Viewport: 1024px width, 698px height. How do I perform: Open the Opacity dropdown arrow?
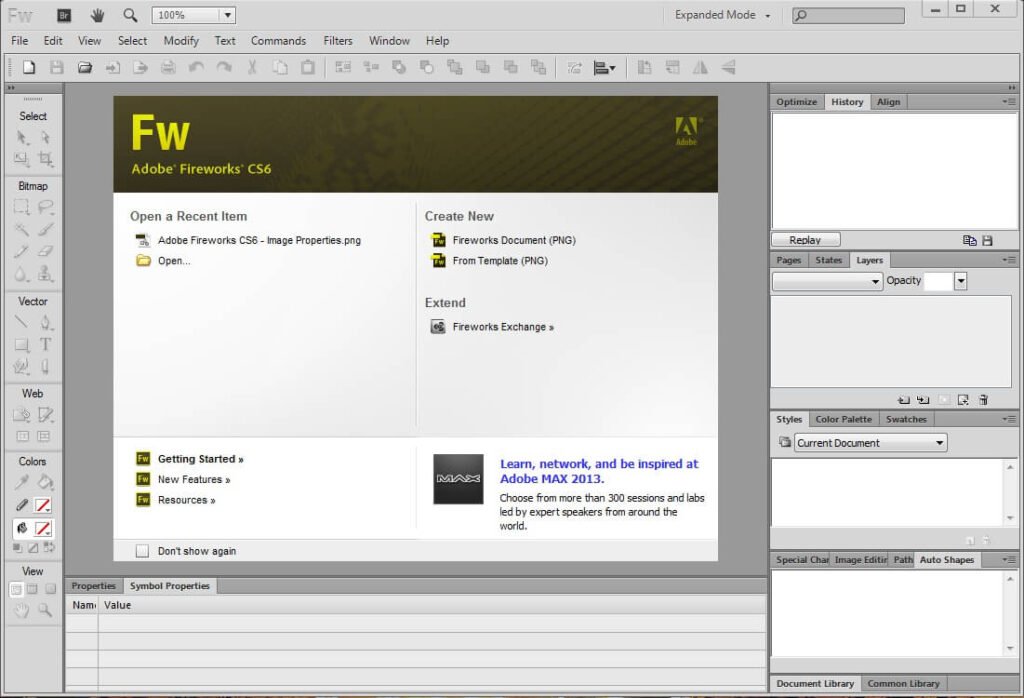pyautogui.click(x=961, y=281)
